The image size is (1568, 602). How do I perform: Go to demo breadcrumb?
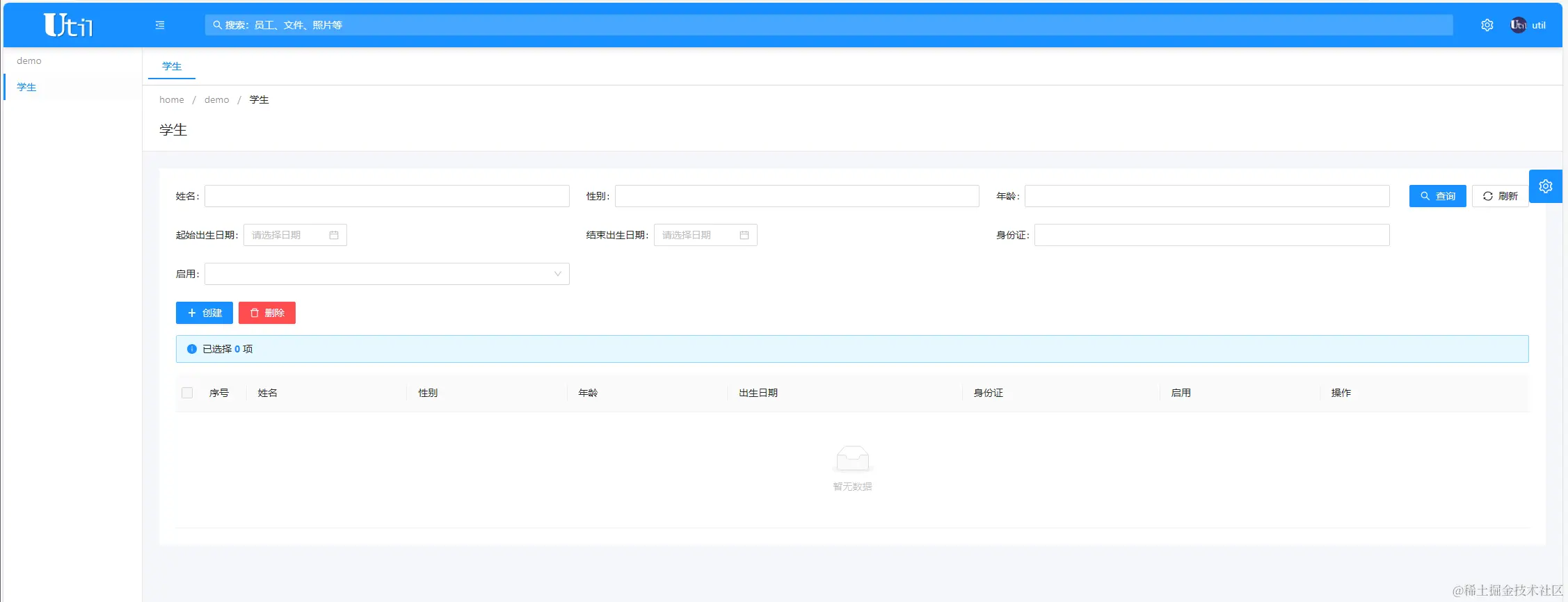217,99
